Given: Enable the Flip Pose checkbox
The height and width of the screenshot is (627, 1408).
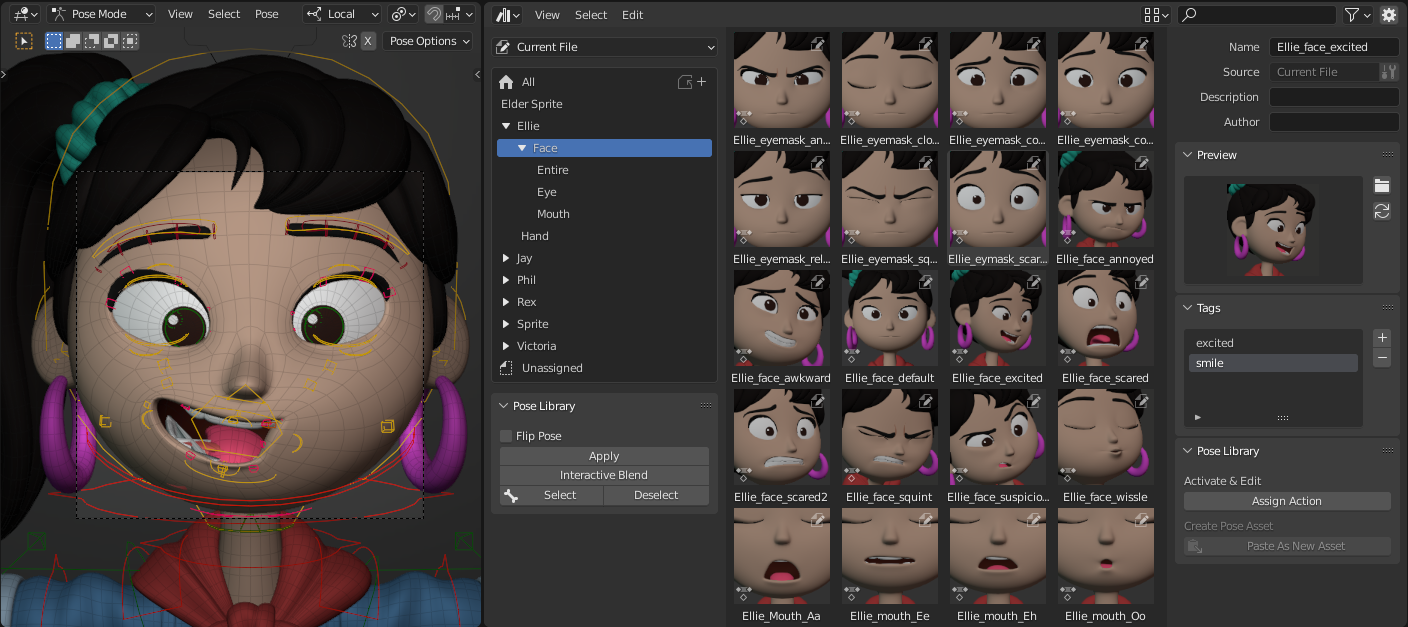Looking at the screenshot, I should click(x=505, y=436).
